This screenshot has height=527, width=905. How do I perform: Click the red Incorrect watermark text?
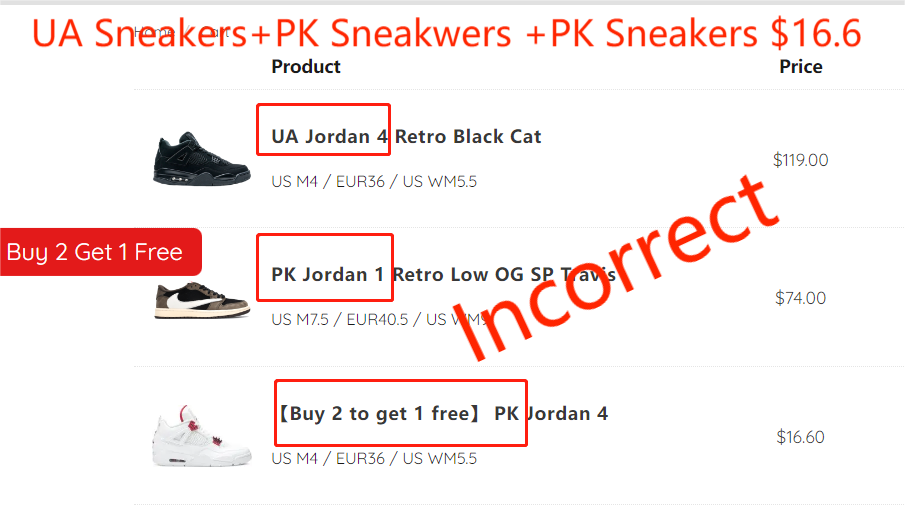[616, 268]
